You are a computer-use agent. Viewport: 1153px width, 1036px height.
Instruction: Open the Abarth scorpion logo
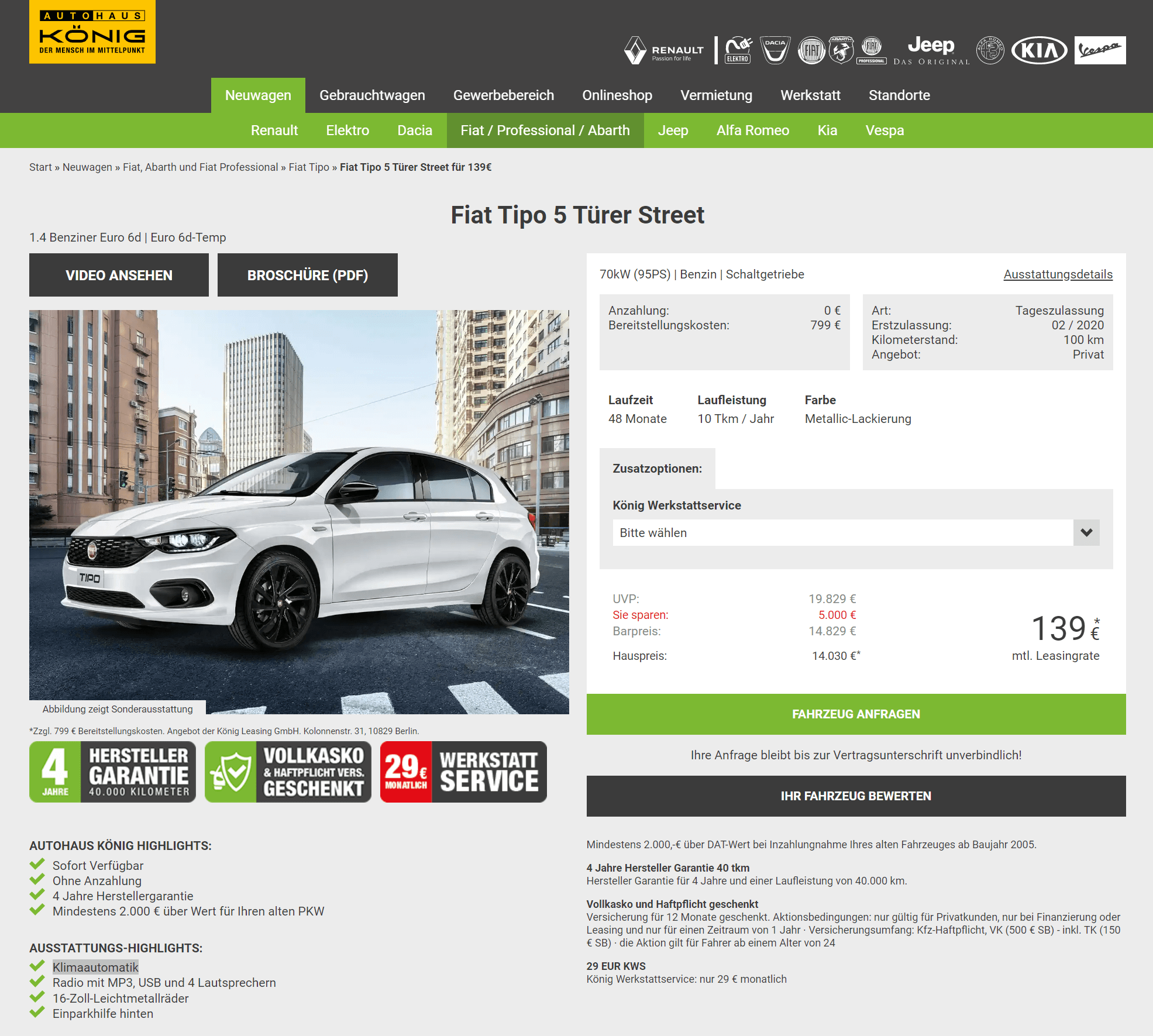point(841,50)
